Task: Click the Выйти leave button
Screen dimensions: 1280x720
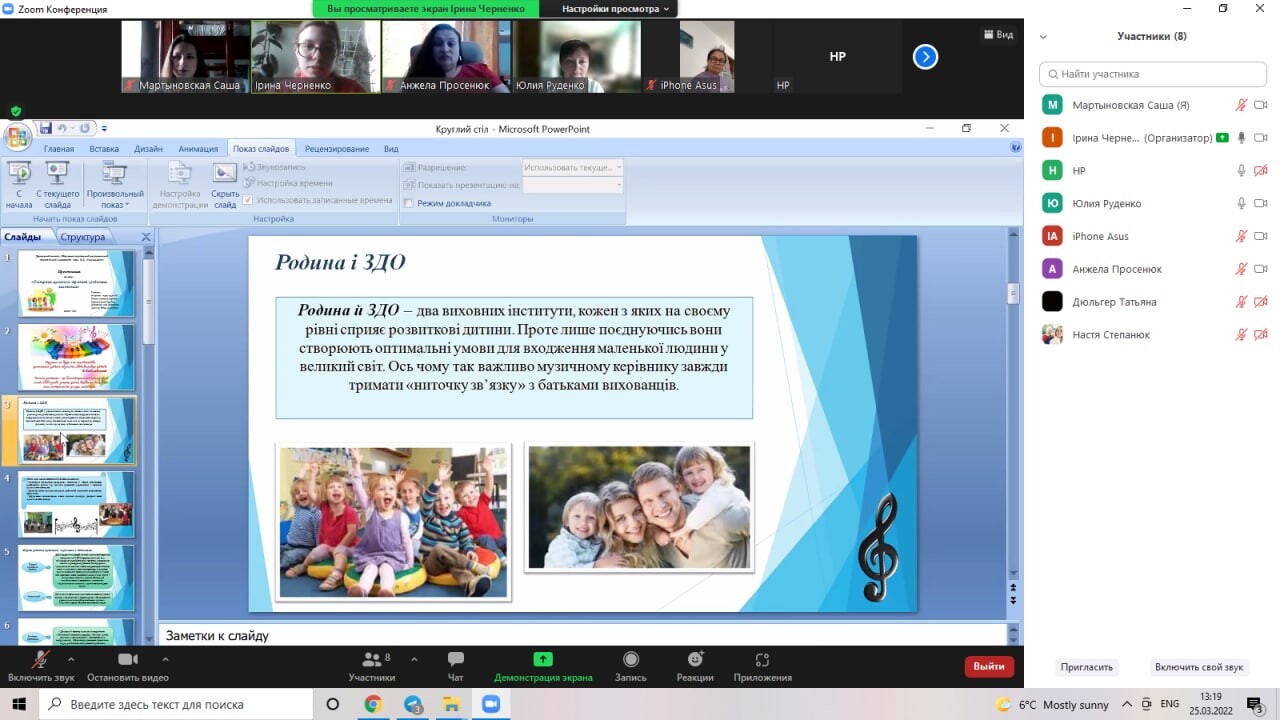Action: [988, 666]
